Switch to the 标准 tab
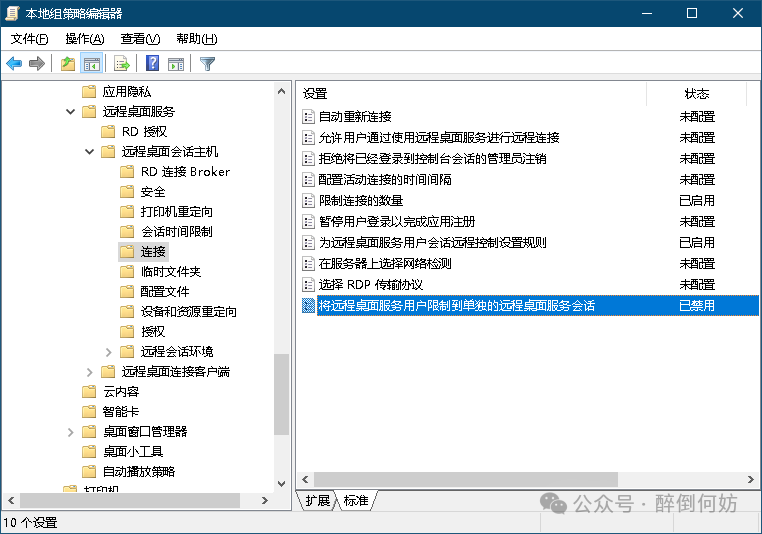 [356, 500]
